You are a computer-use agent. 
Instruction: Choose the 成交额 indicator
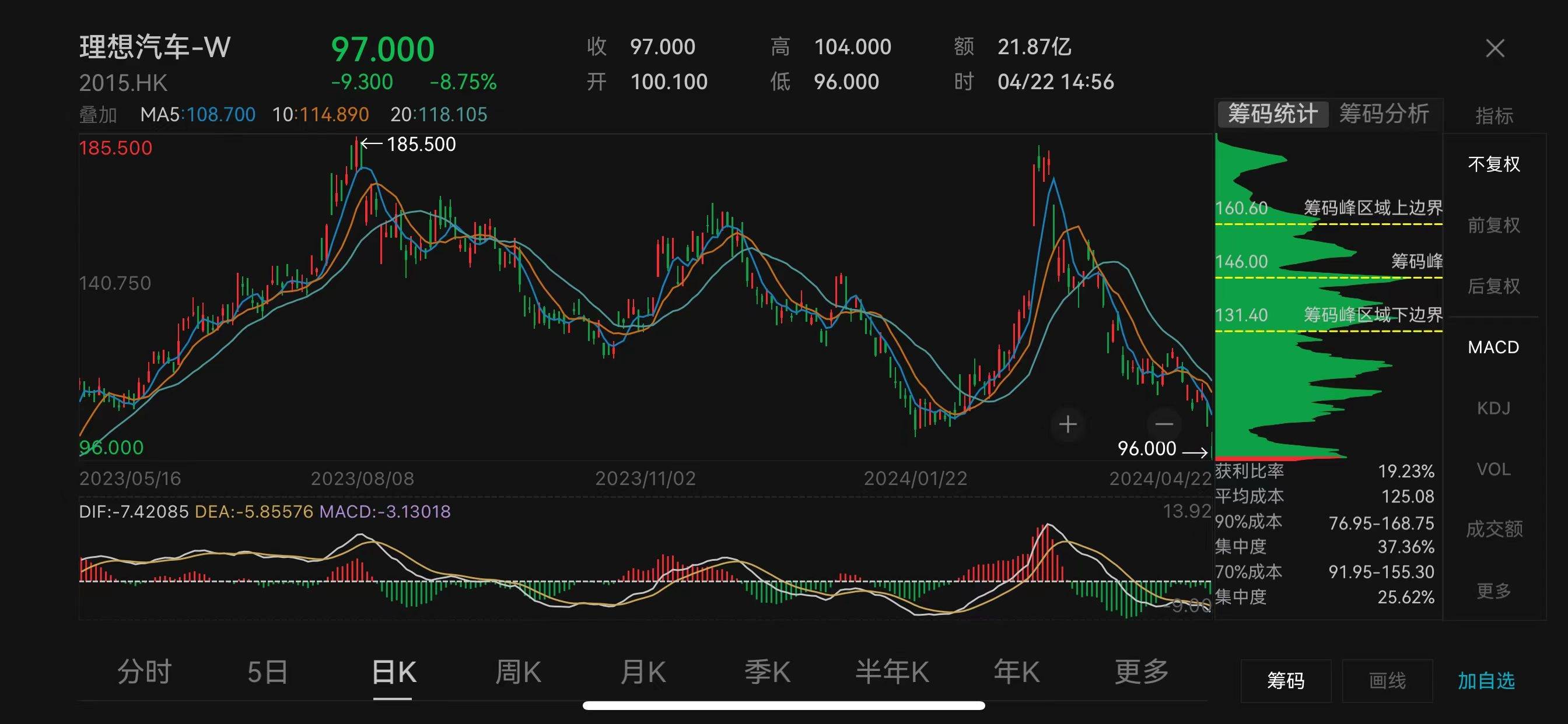1494,529
